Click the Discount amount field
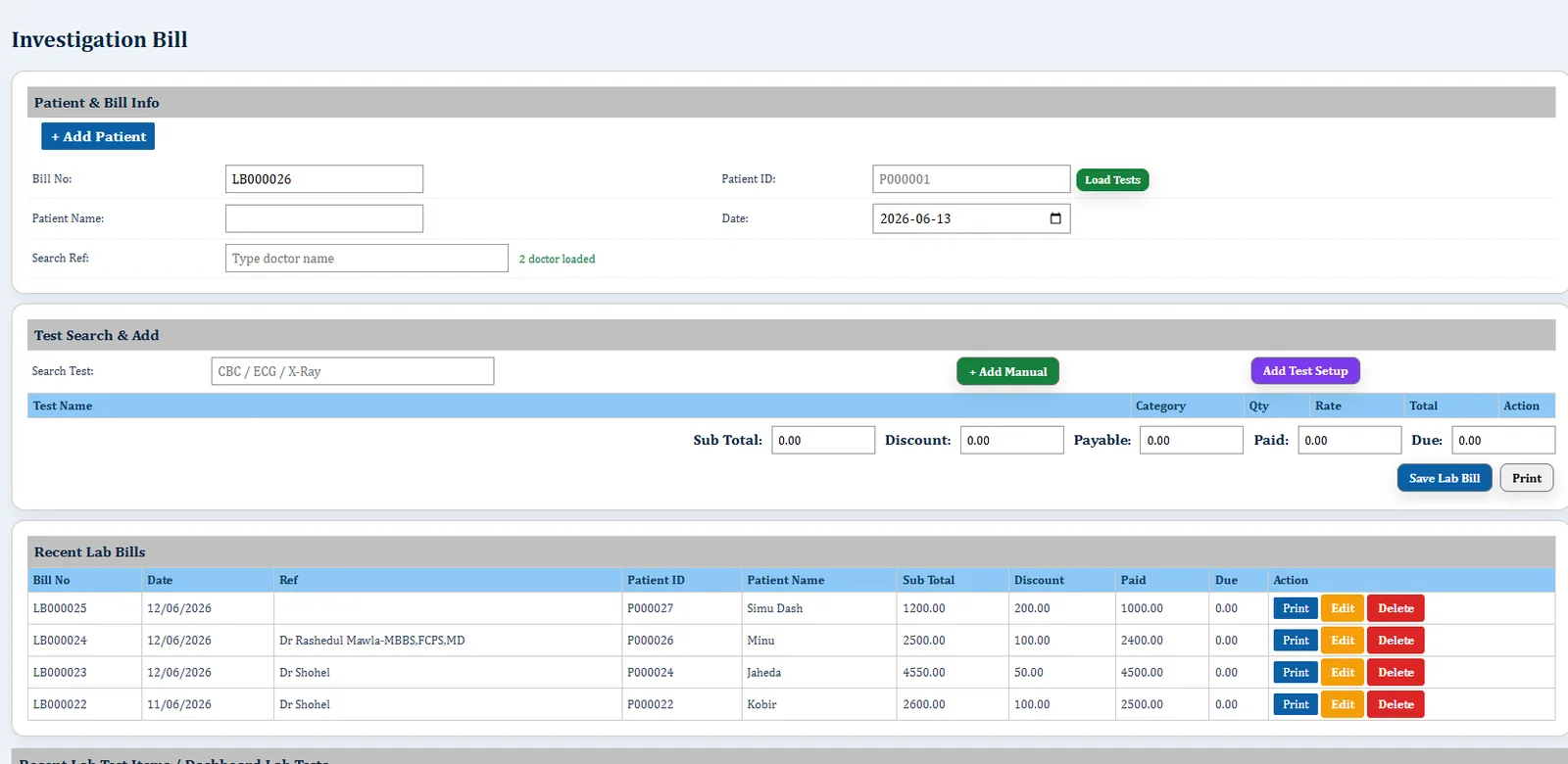This screenshot has width=1568, height=764. (x=1011, y=440)
